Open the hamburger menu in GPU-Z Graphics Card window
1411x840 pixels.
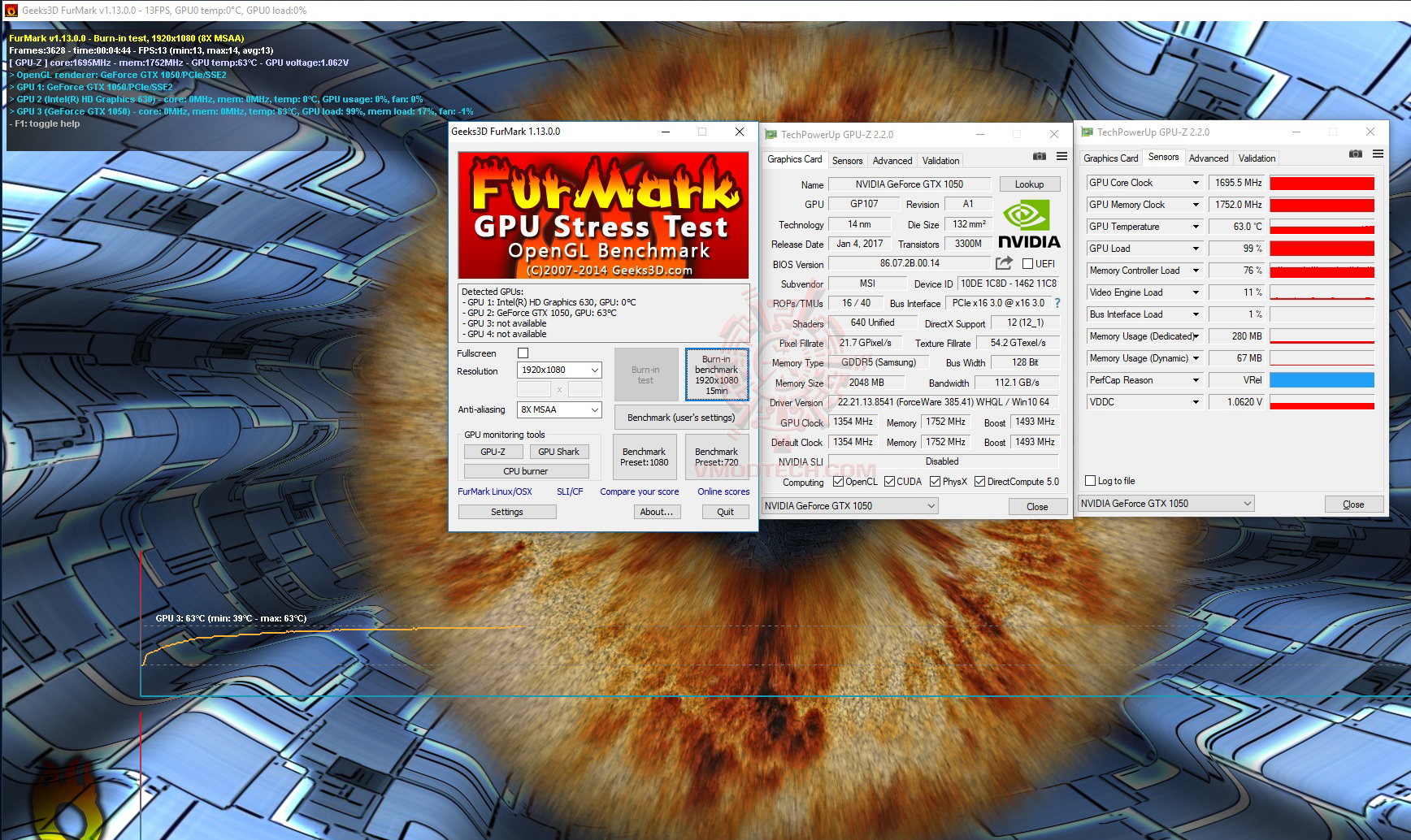[x=1062, y=156]
